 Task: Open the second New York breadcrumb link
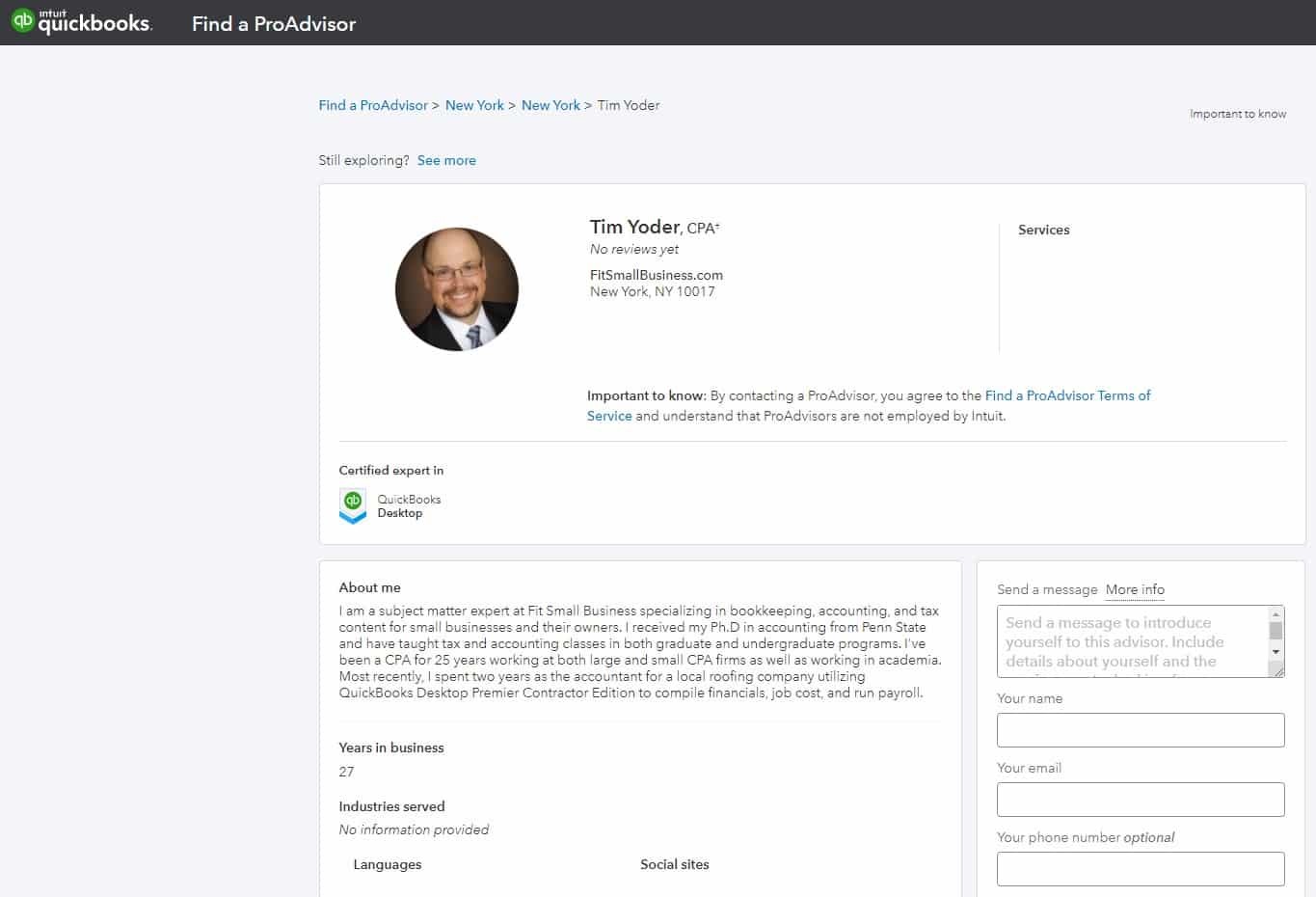(551, 105)
